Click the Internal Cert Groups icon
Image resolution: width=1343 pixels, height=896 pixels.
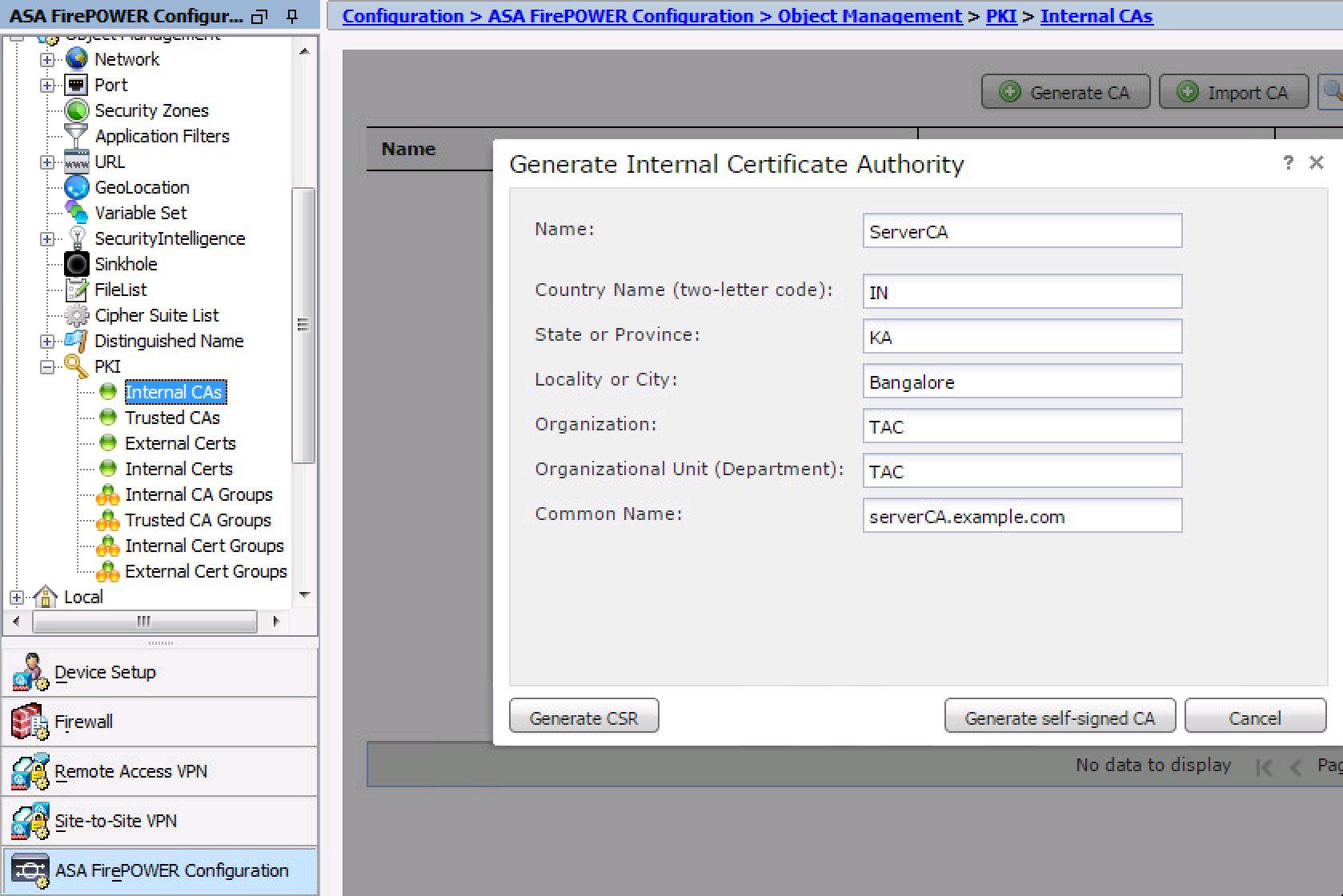[x=107, y=546]
